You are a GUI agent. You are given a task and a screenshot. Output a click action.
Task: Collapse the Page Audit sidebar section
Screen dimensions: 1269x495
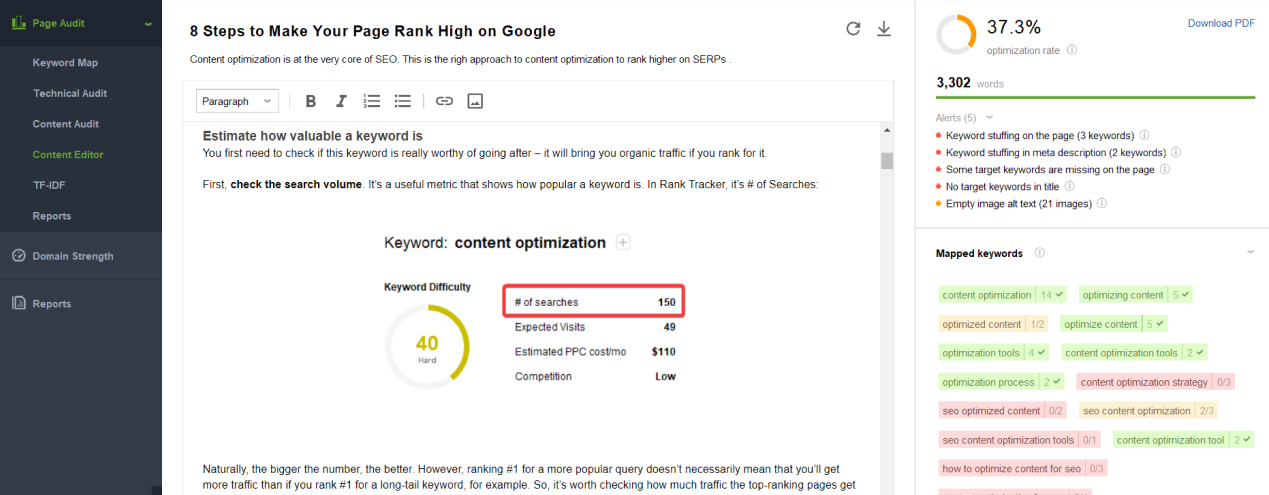point(148,23)
